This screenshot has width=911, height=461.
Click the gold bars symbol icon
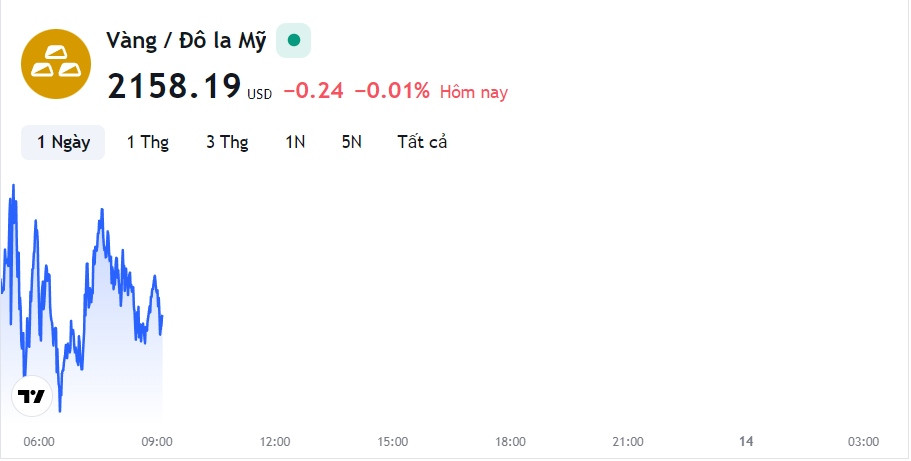click(x=56, y=65)
